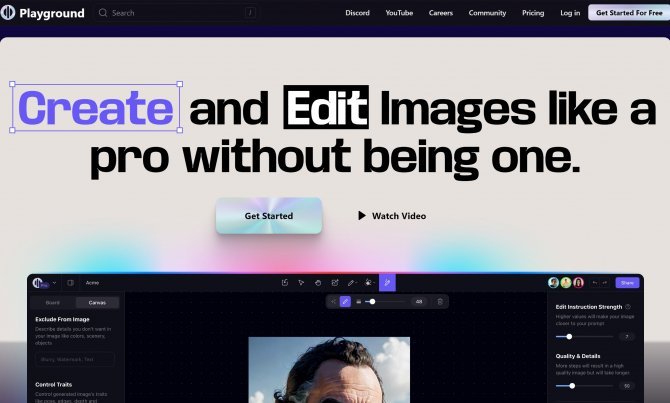The image size is (670, 403).
Task: Open the Pricing page
Action: click(x=533, y=13)
